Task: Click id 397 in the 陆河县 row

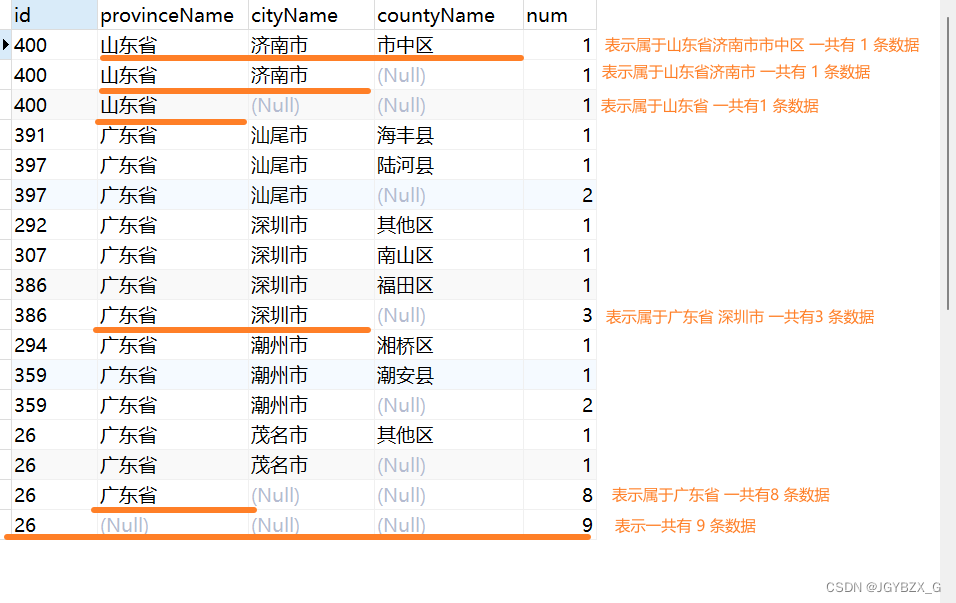Action: [x=54, y=165]
